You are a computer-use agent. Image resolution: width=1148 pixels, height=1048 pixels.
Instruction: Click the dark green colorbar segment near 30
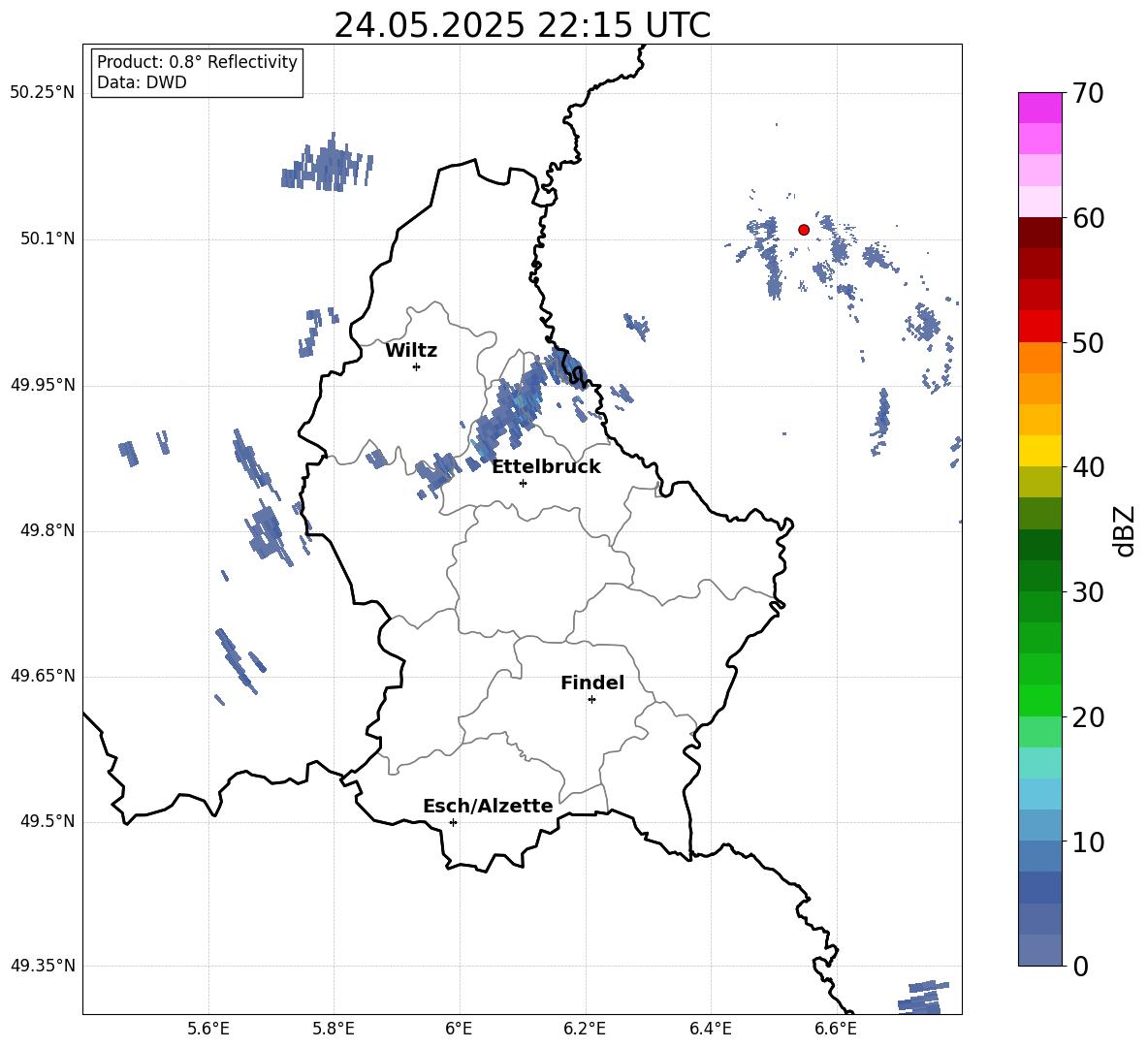pos(1039,576)
